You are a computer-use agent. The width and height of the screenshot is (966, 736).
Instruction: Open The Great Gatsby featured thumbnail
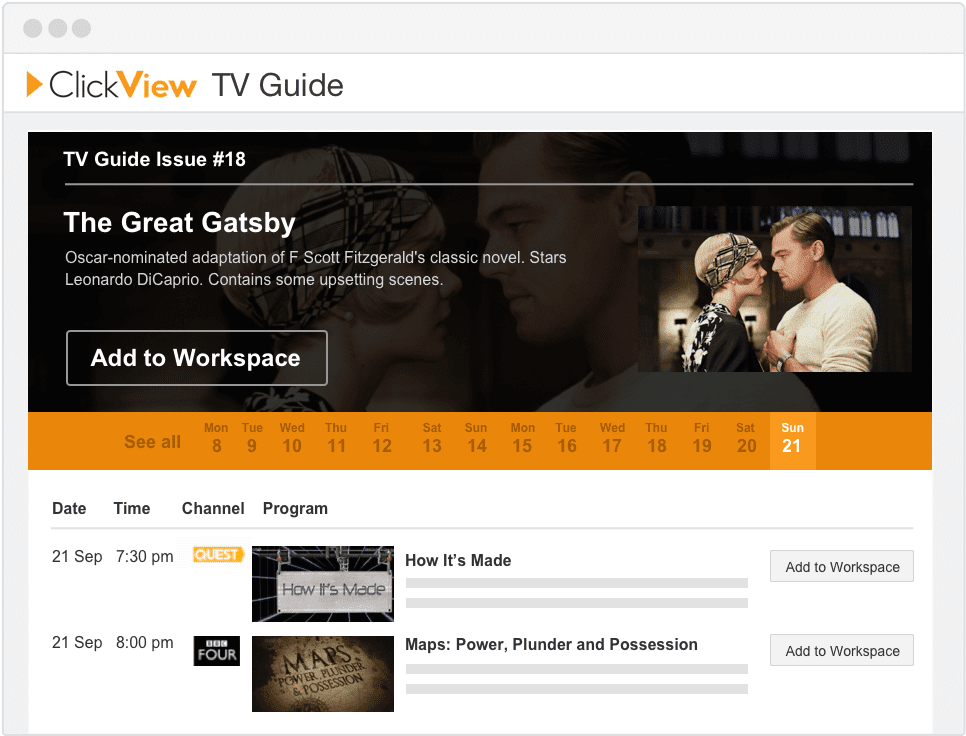(x=774, y=289)
